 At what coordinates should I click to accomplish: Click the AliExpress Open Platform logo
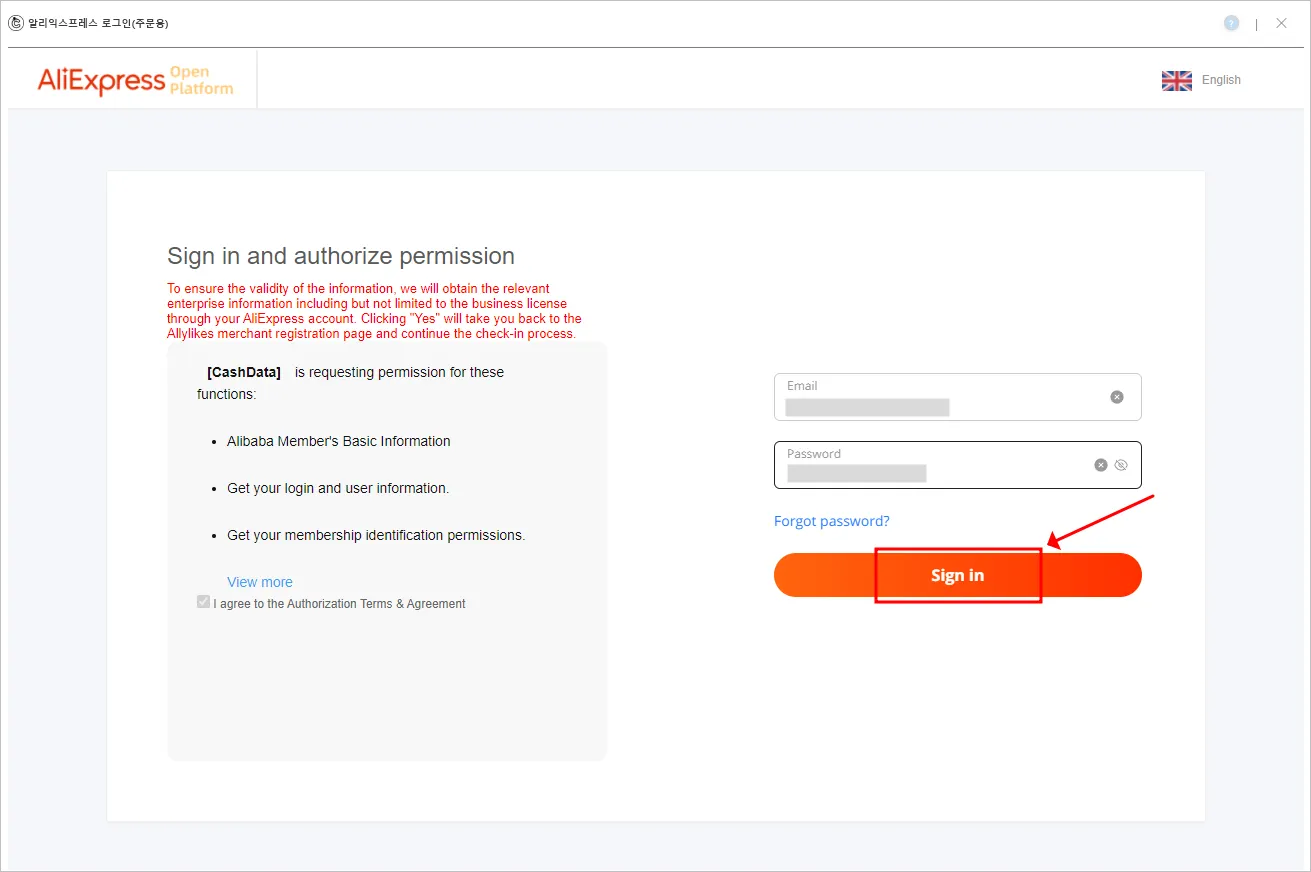[x=135, y=80]
